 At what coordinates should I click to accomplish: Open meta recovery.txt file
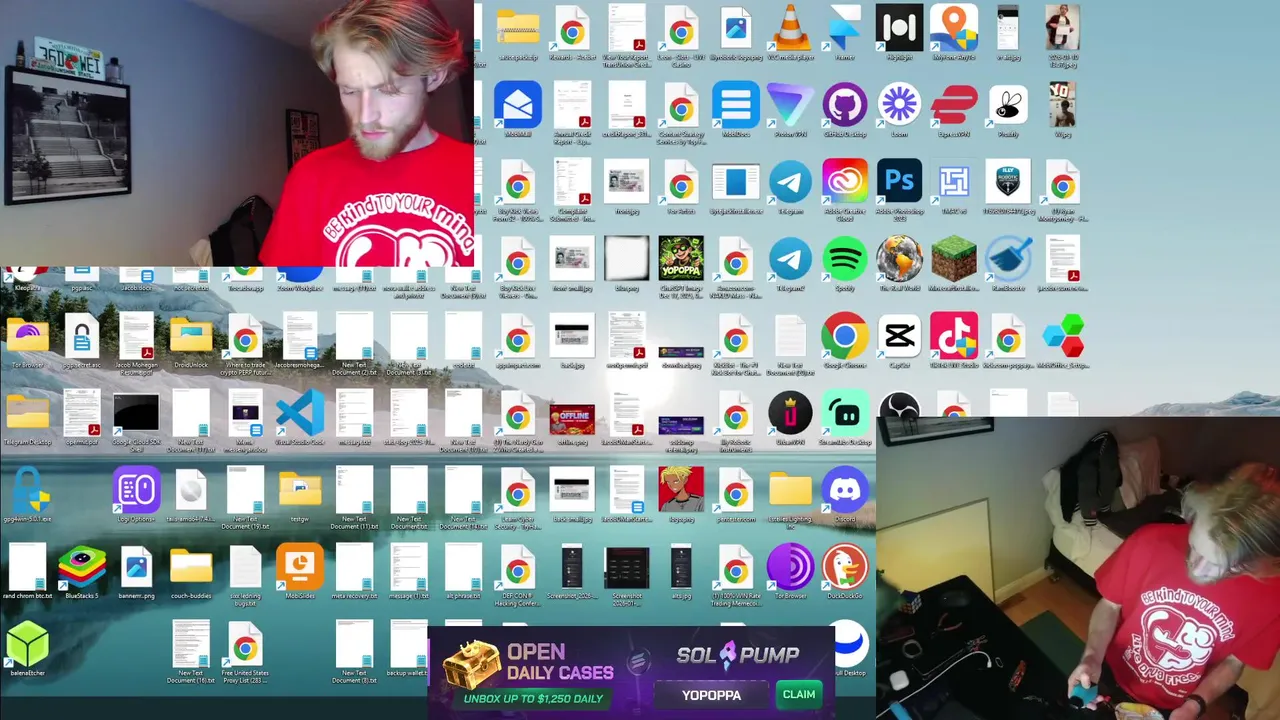tap(354, 568)
